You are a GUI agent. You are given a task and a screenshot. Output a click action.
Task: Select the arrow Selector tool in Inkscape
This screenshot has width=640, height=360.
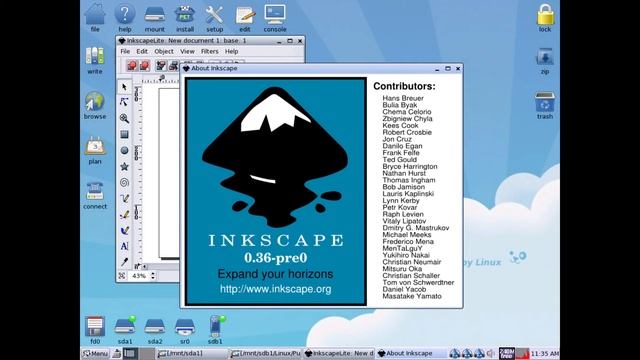124,87
